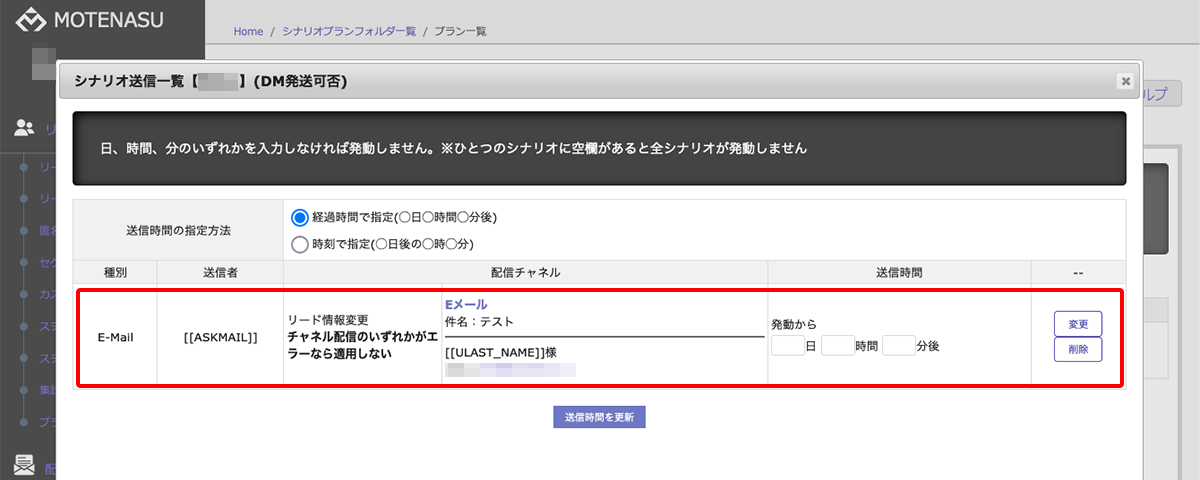This screenshot has width=1200, height=480.
Task: Close the シナリオ送信一覧 dialog
Action: [1125, 81]
